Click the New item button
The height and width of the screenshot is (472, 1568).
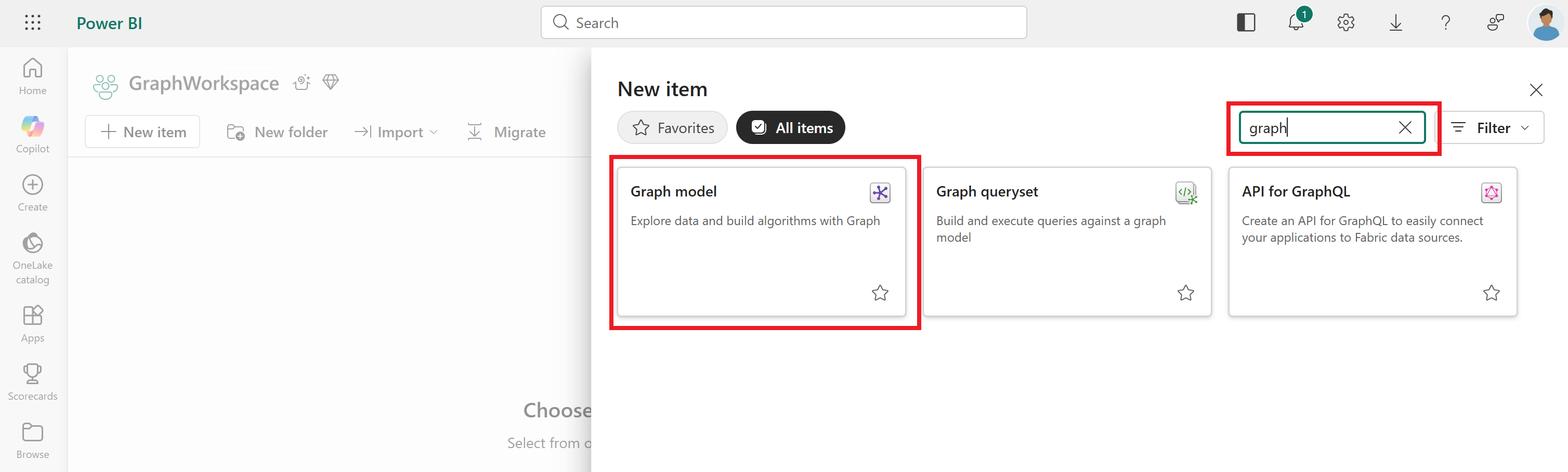[x=142, y=132]
